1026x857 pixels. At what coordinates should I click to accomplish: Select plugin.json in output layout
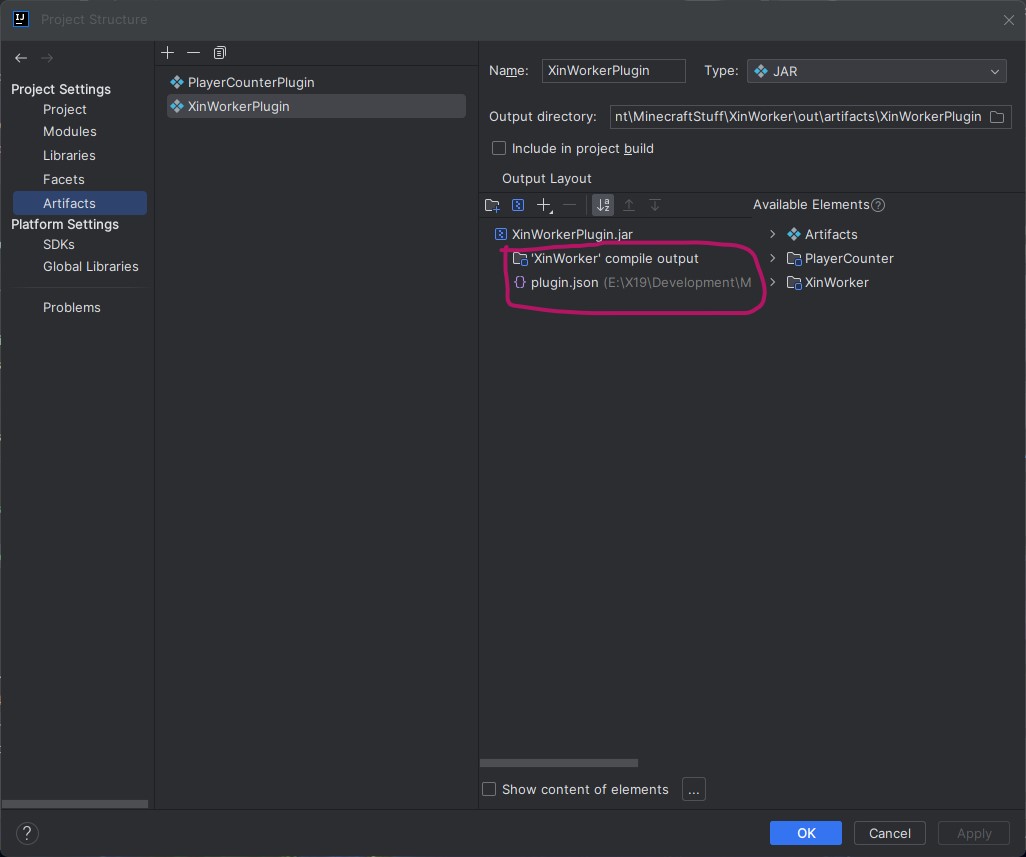[x=565, y=283]
